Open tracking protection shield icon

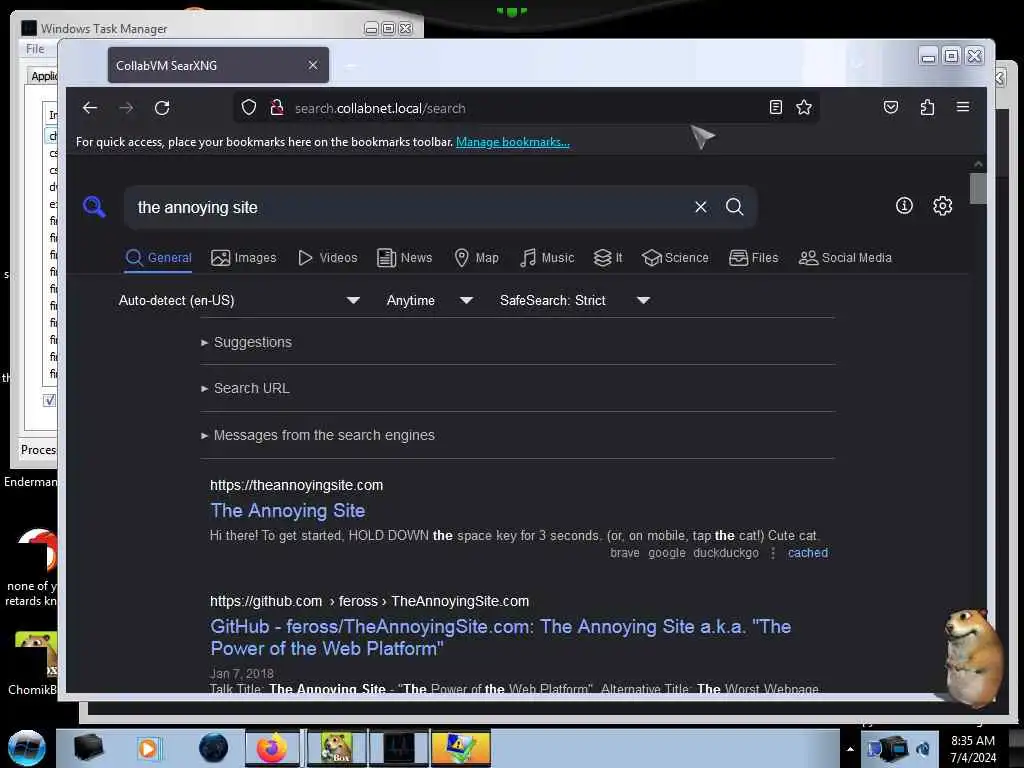click(249, 107)
